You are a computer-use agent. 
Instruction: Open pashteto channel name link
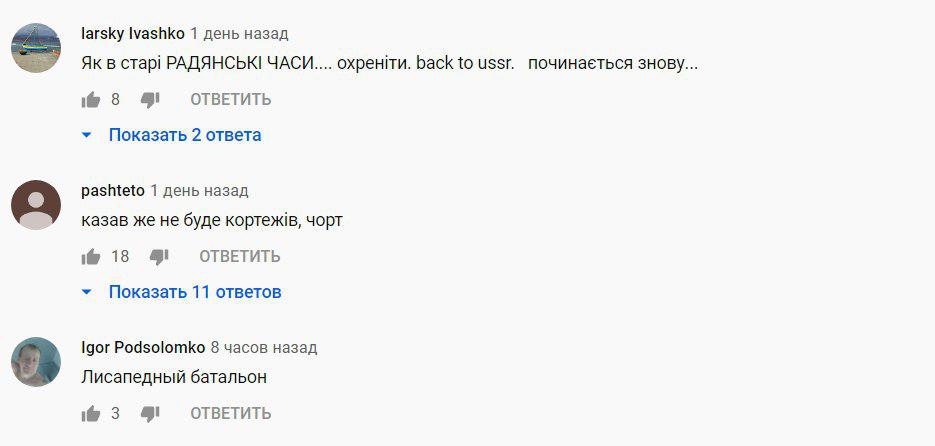pyautogui.click(x=113, y=190)
